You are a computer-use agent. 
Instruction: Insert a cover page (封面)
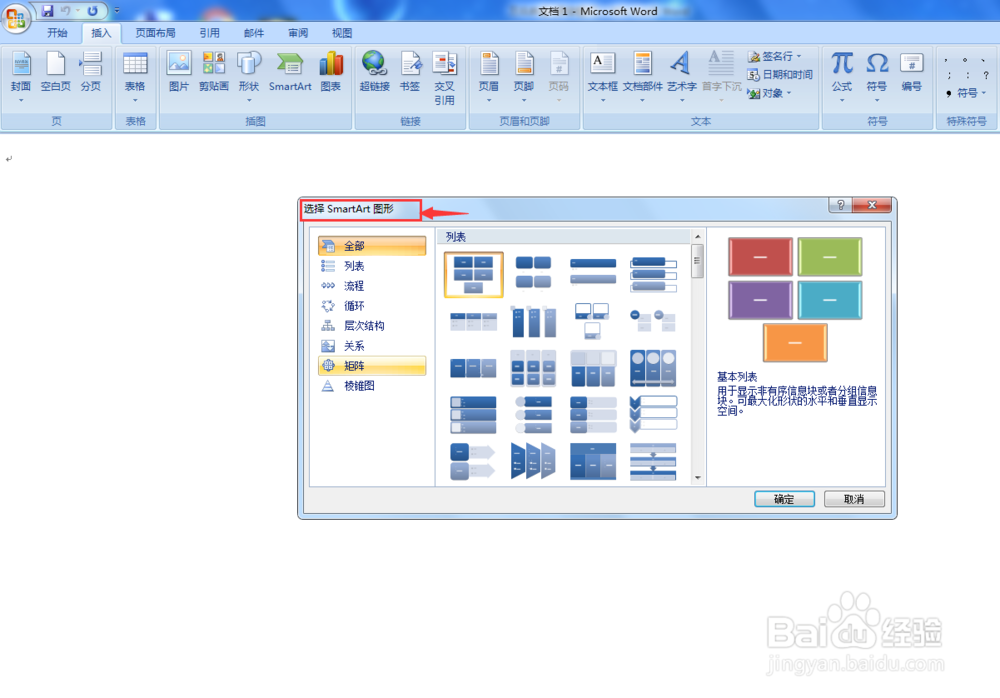(x=21, y=77)
